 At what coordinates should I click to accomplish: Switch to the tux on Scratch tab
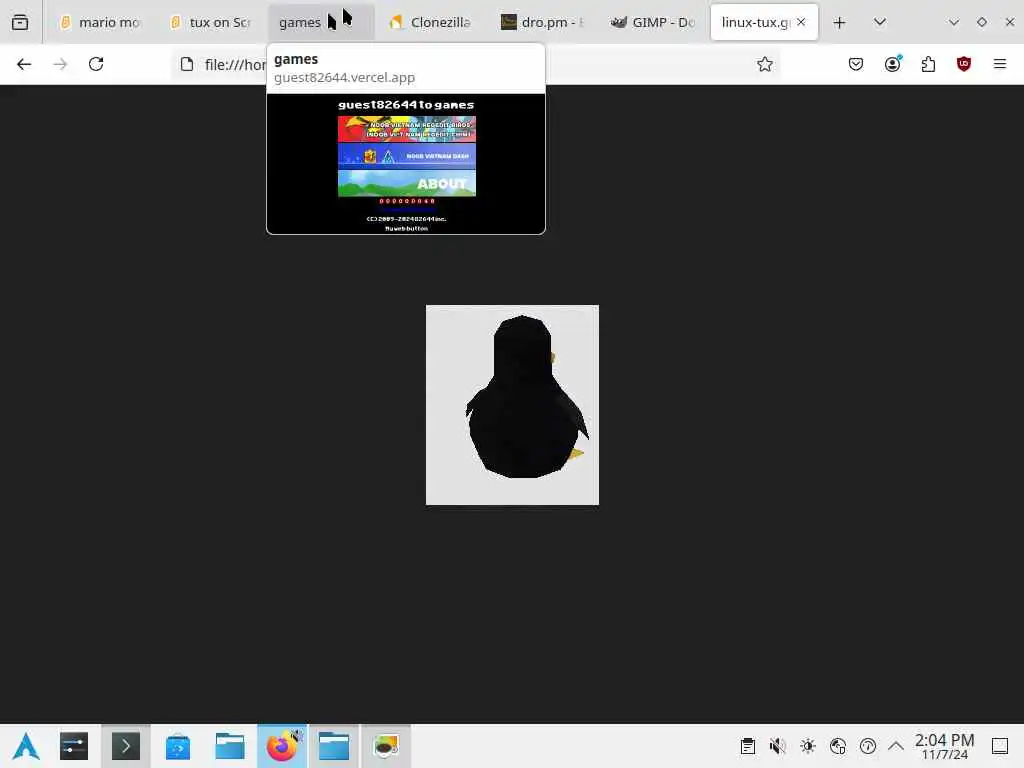(212, 22)
